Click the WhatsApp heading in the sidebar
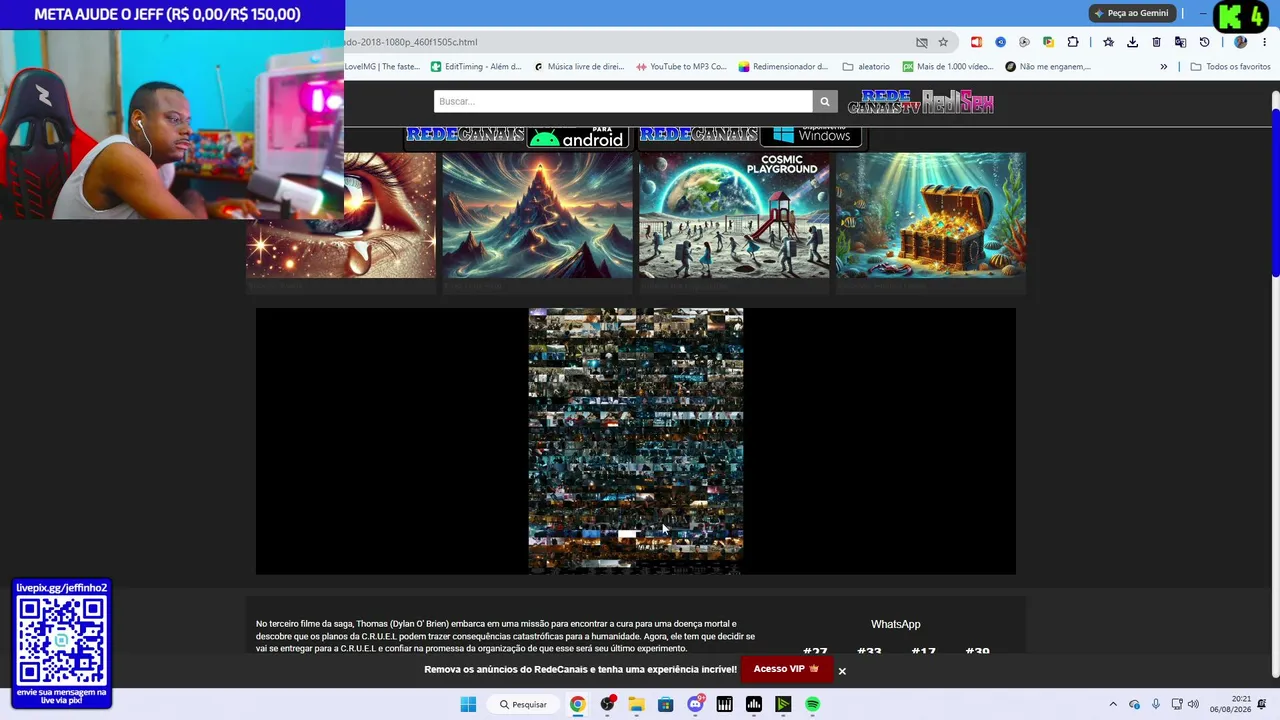 (896, 624)
